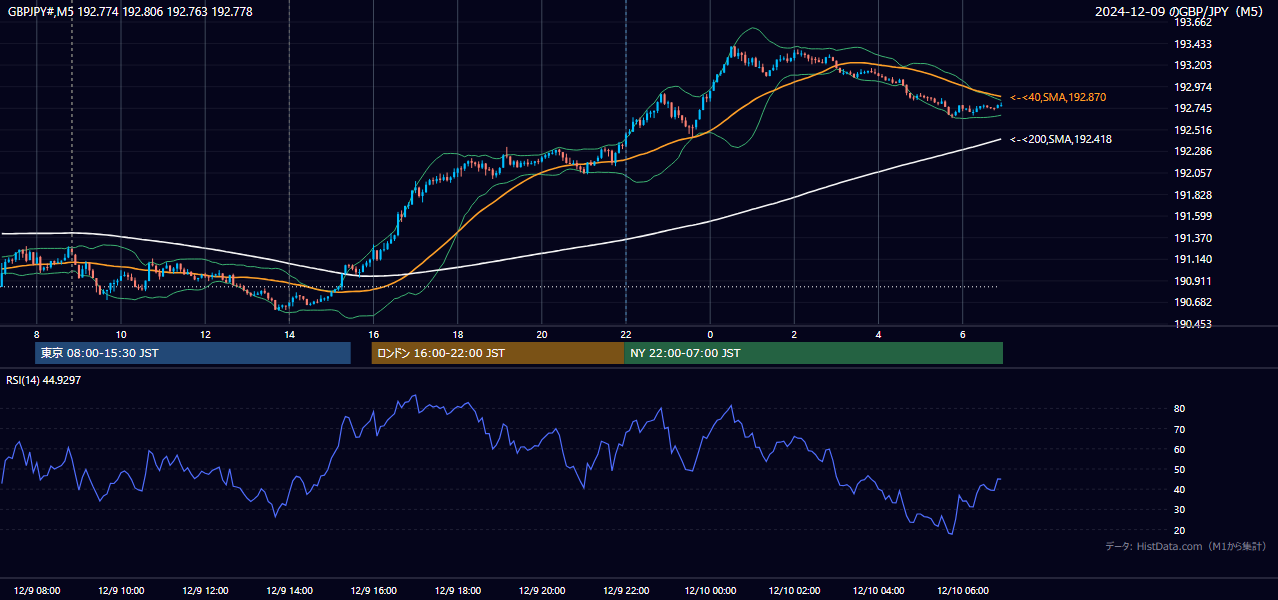1278x600 pixels.
Task: Click RSI scale level 60
Action: click(1179, 449)
